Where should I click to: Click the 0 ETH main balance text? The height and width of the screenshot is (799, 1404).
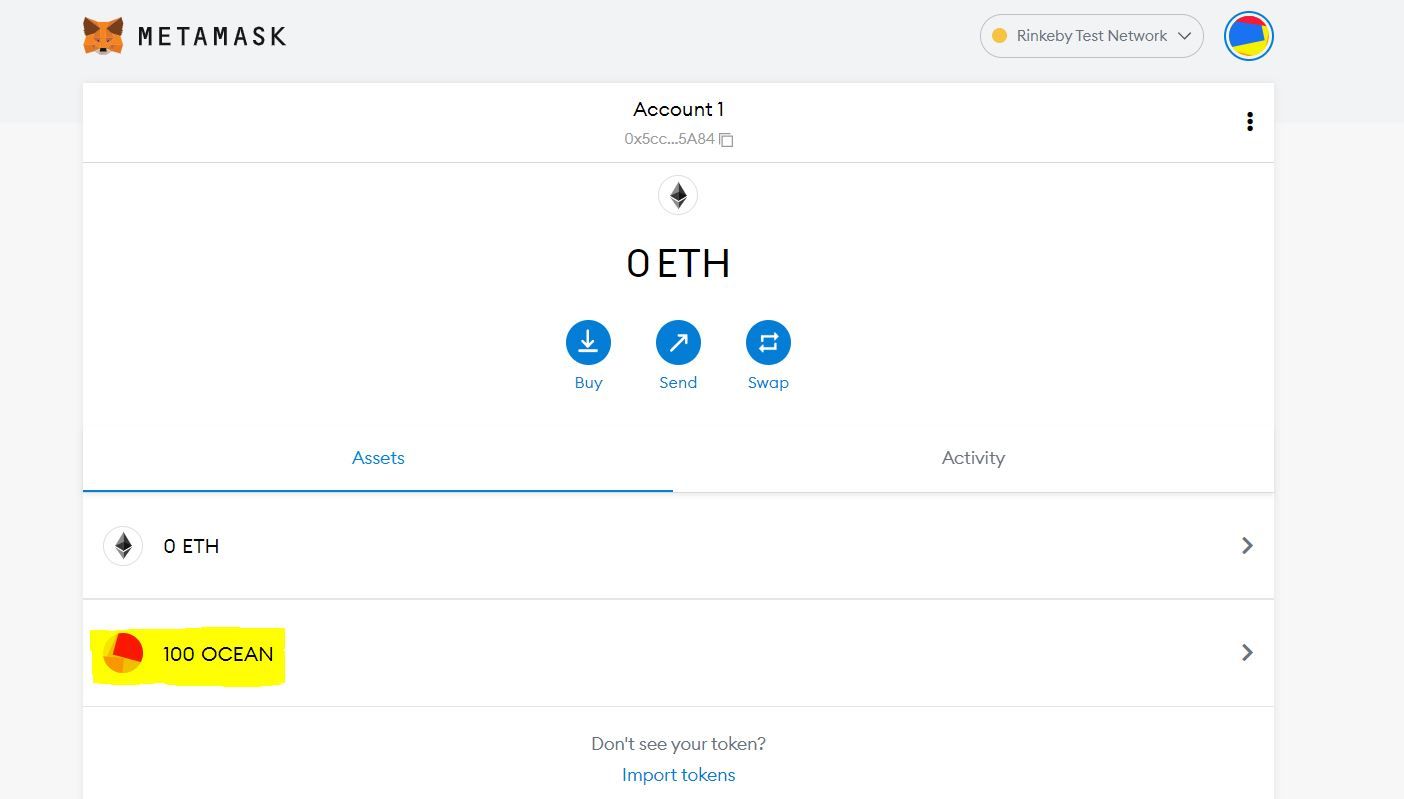(678, 264)
